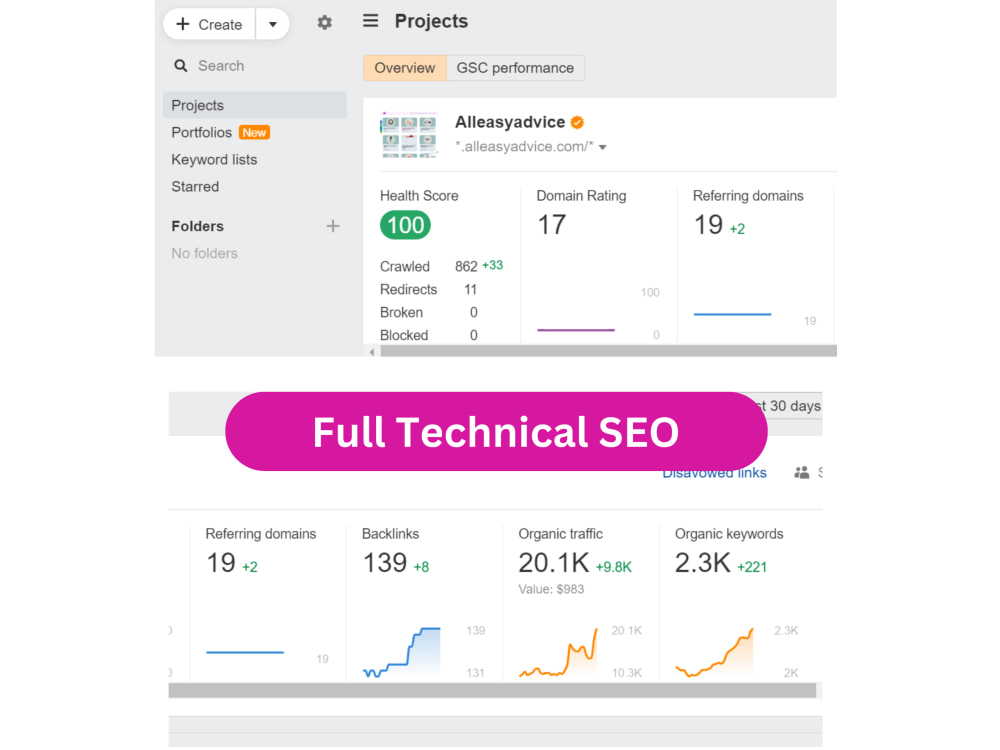Click the add folder plus icon
This screenshot has width=1000, height=750.
(x=333, y=226)
